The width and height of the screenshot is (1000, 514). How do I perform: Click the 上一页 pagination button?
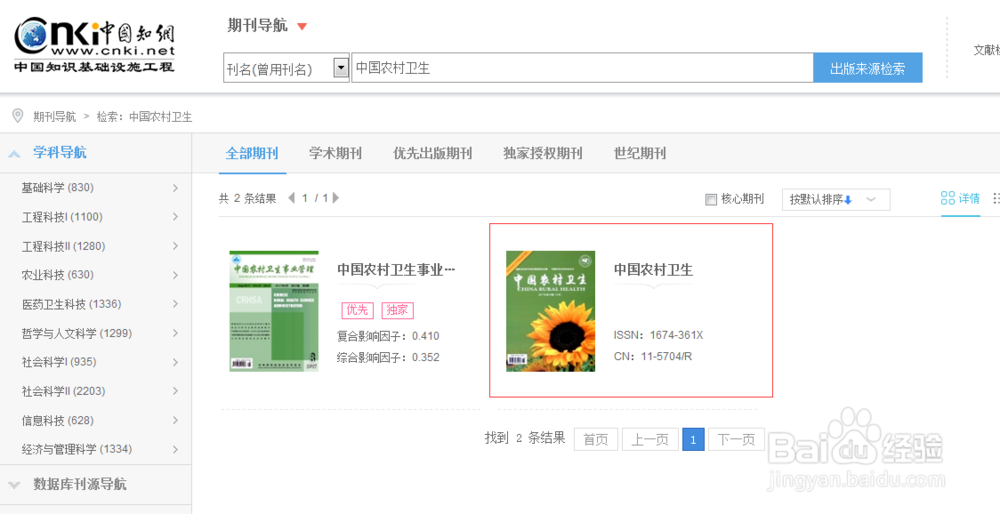pyautogui.click(x=650, y=439)
